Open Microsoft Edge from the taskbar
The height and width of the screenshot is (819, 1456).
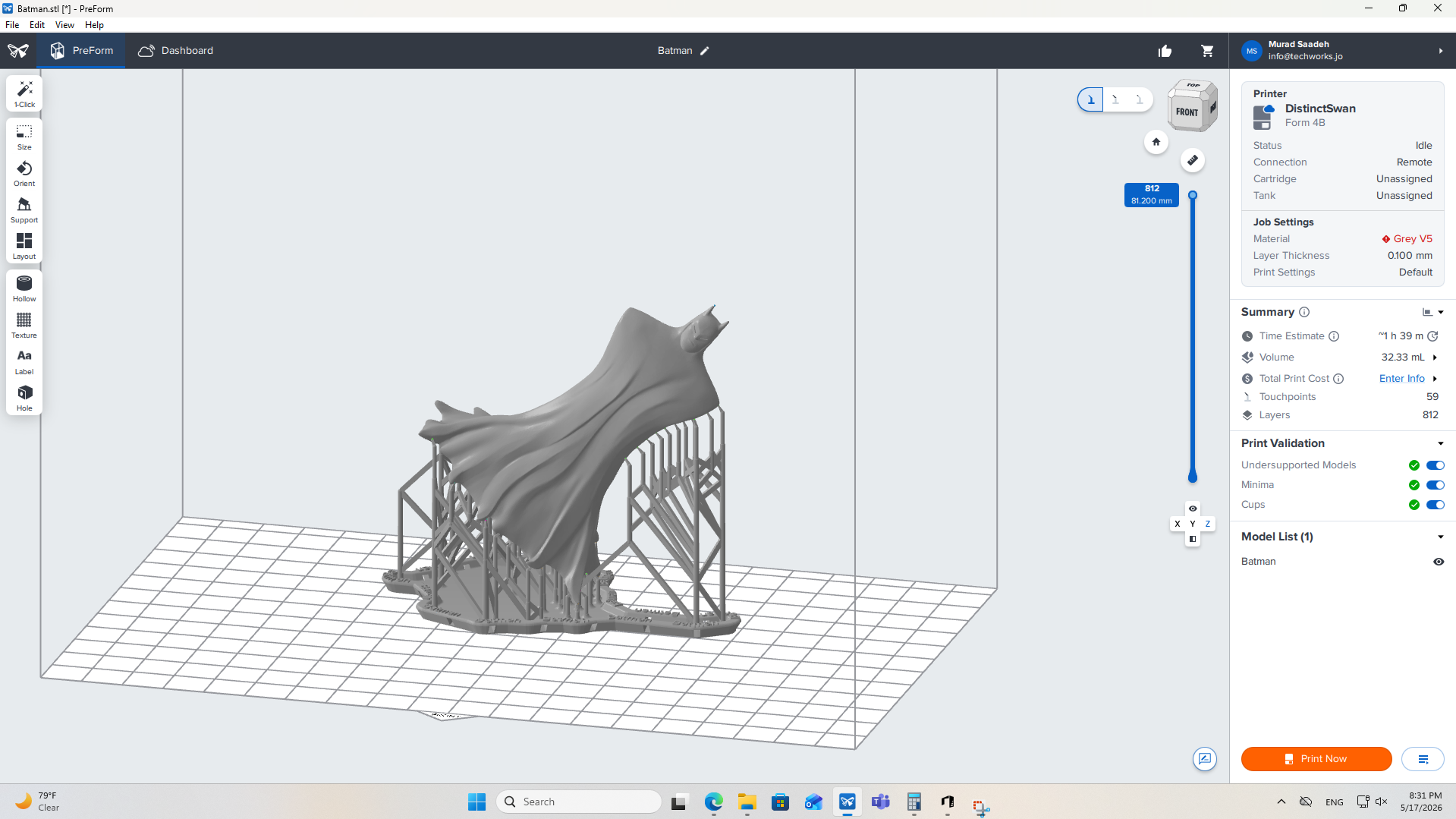(x=713, y=802)
